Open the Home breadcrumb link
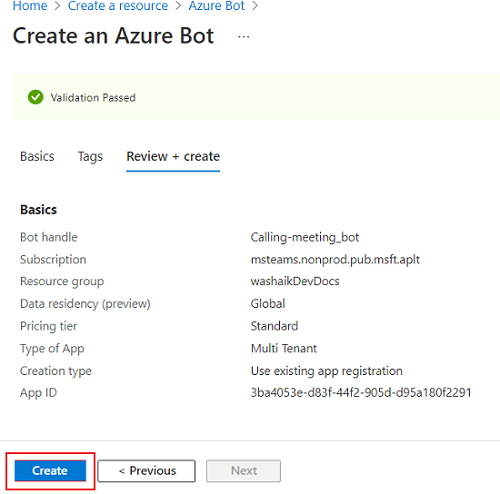Screen dimensions: 500x494 [30, 6]
